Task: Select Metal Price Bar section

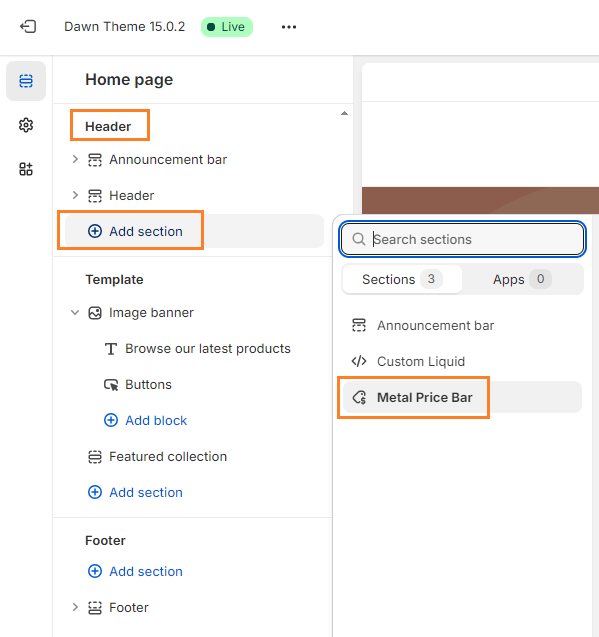Action: (462, 397)
